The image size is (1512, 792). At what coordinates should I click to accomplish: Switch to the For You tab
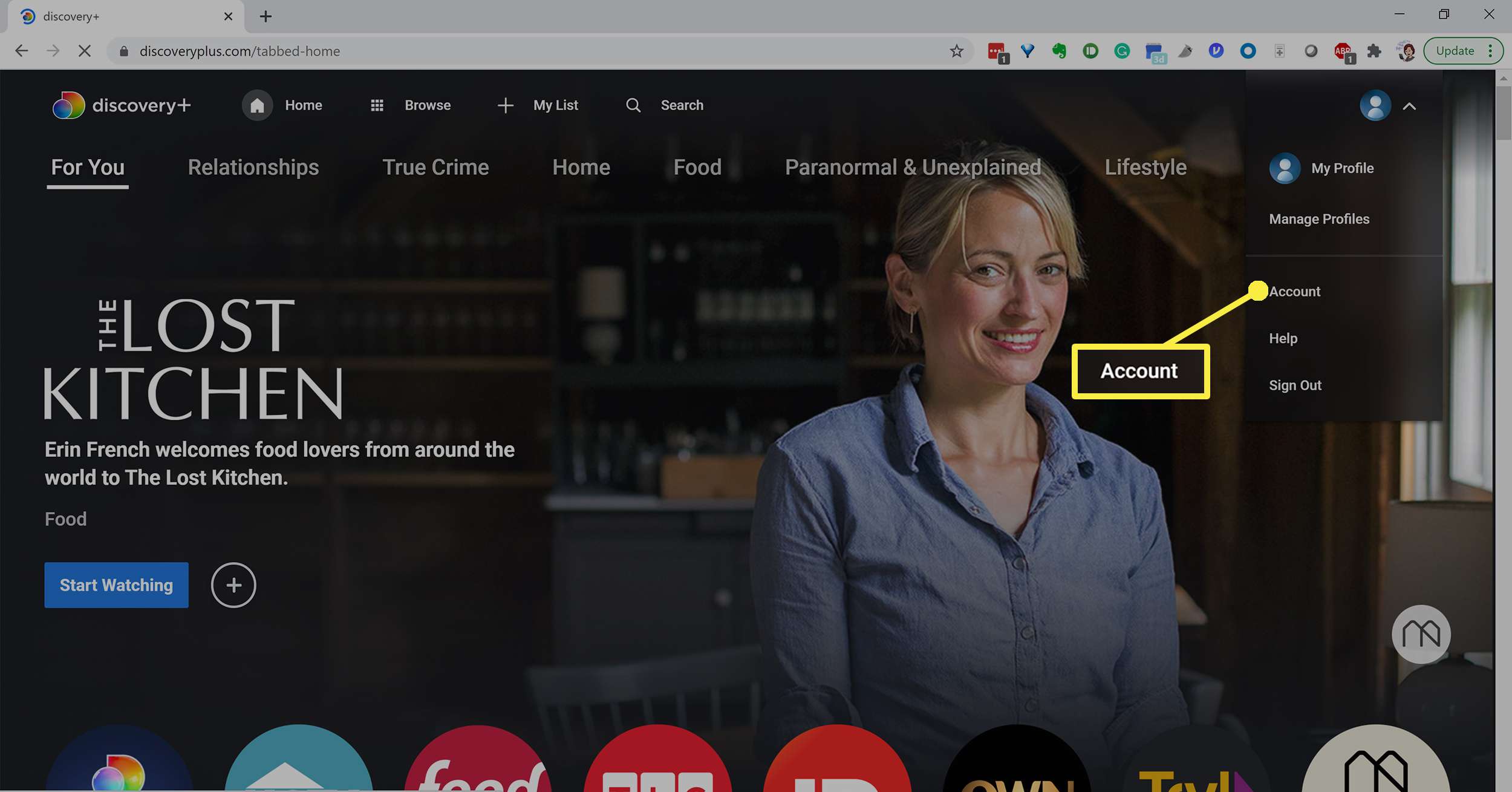[88, 168]
